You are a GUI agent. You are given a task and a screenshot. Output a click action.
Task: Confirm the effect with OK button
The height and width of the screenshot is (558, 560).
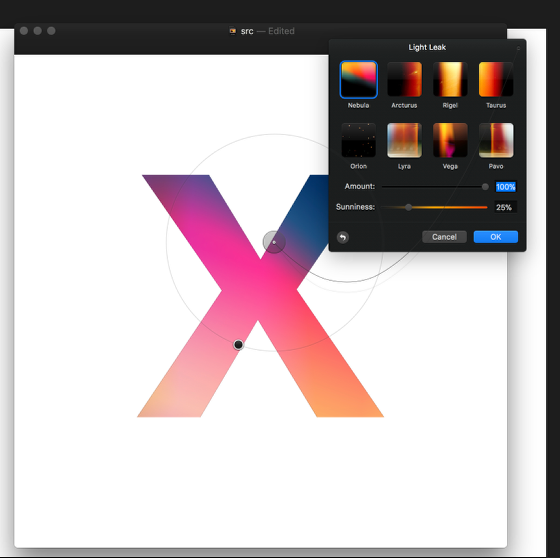click(496, 237)
